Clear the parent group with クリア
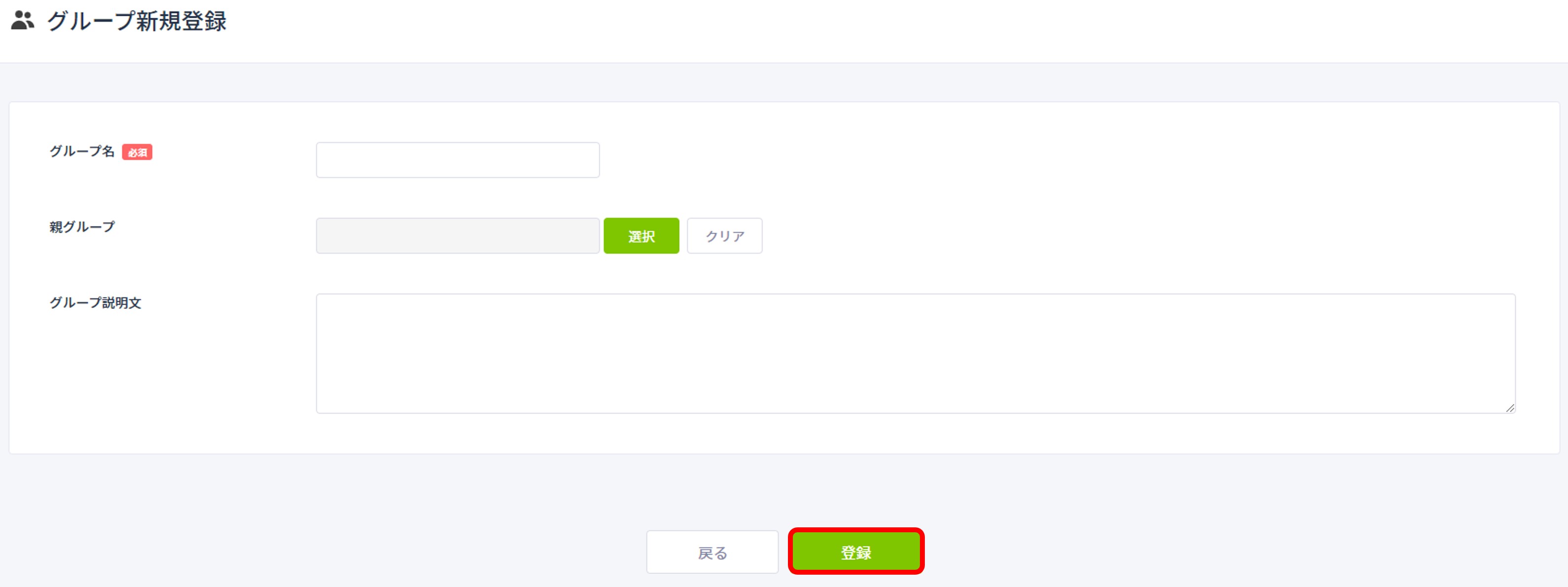 click(724, 236)
